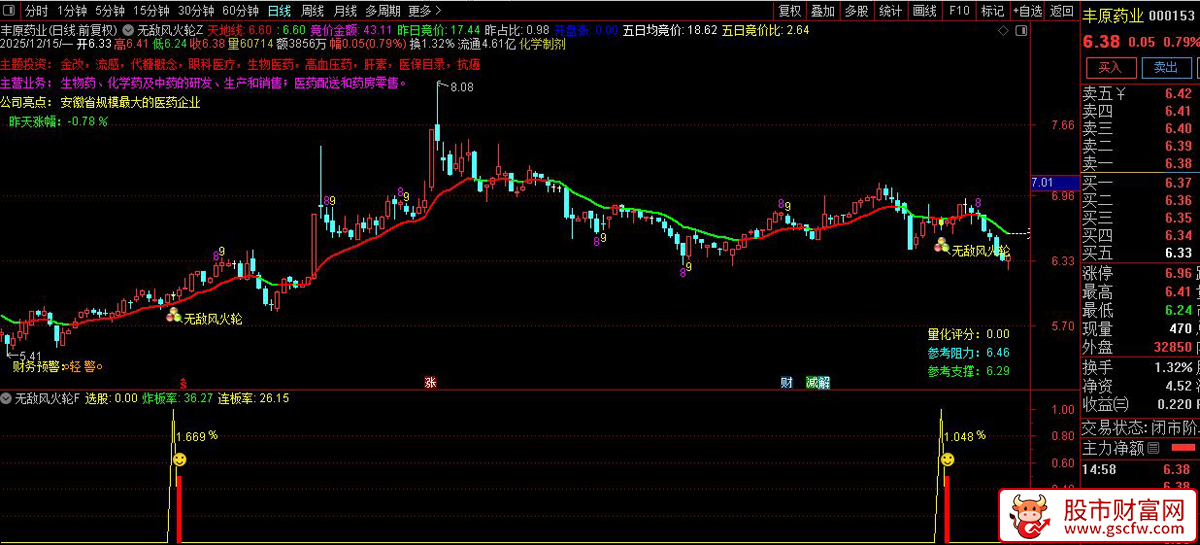Click the 买入 buy button
The image size is (1200, 545).
point(1110,68)
